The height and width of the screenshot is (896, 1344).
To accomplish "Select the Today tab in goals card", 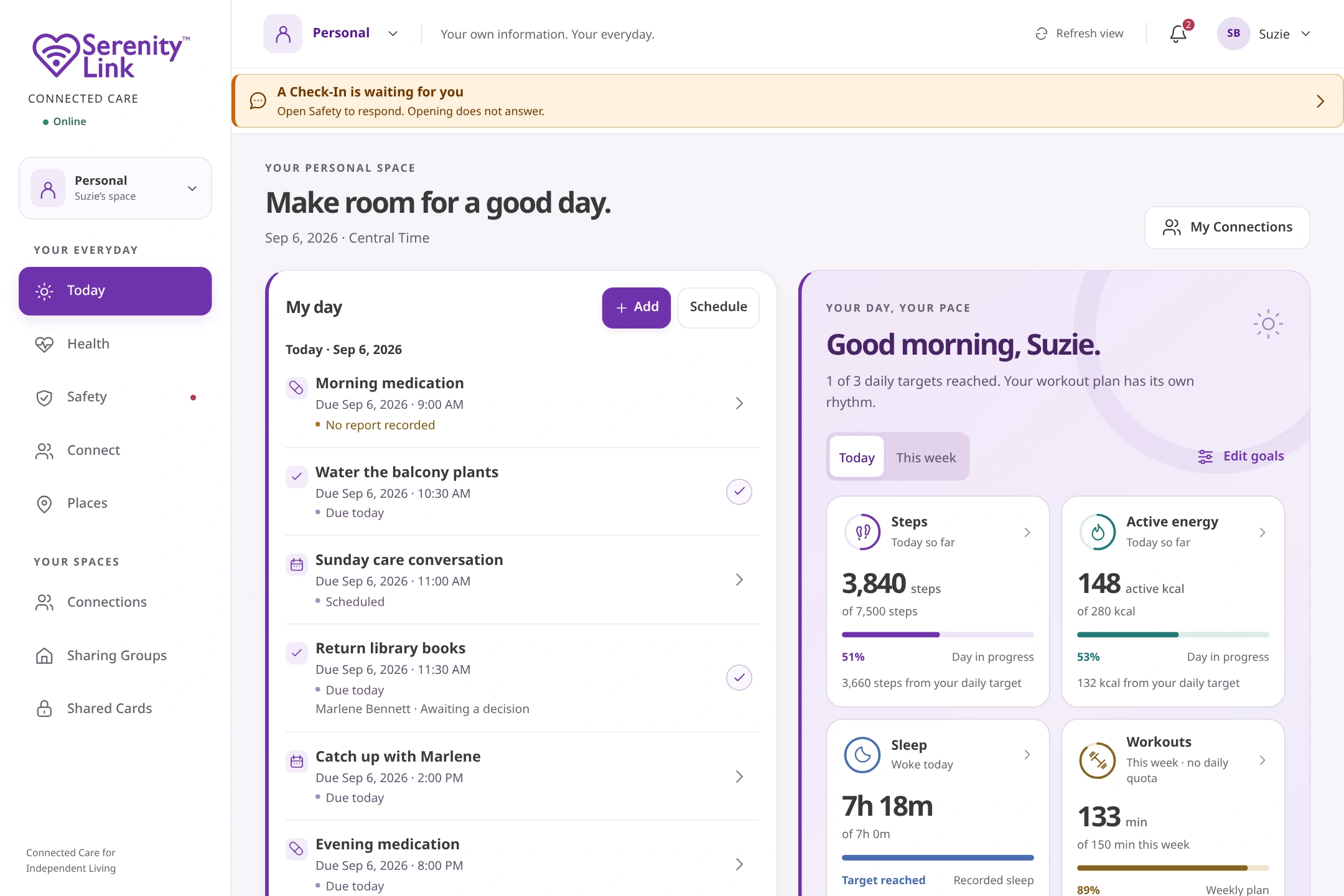I will [856, 457].
